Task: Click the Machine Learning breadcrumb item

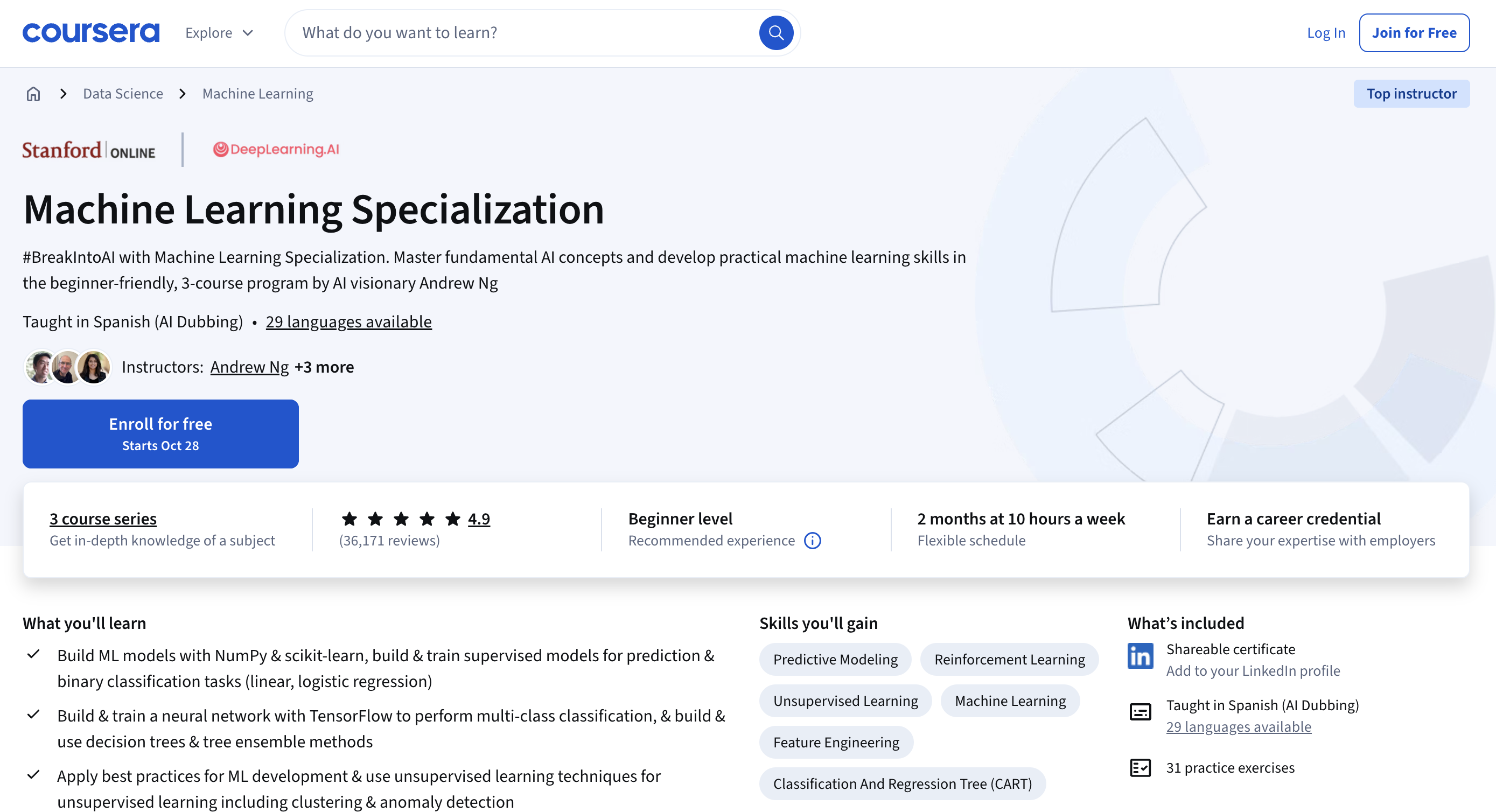Action: [257, 94]
